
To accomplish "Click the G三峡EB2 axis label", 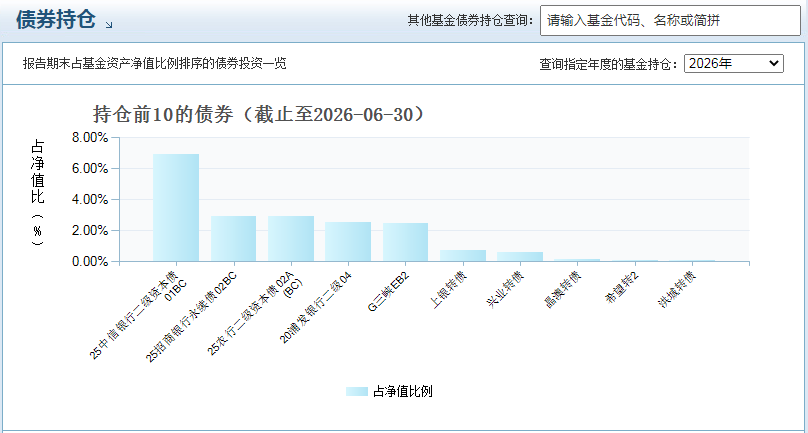I will 389,292.
